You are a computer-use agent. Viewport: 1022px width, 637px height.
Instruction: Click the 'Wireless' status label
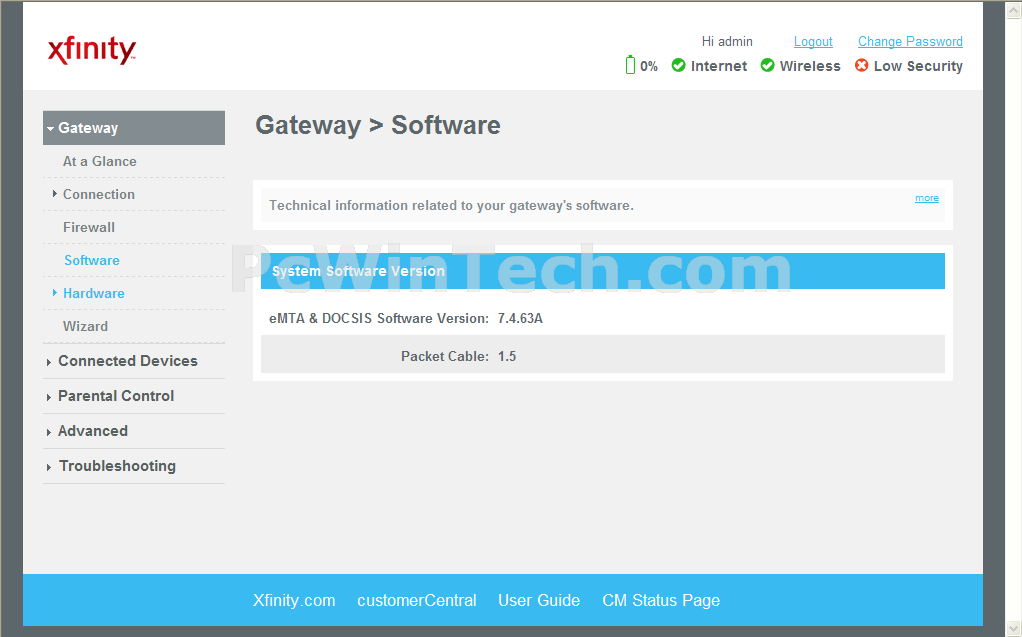[810, 66]
